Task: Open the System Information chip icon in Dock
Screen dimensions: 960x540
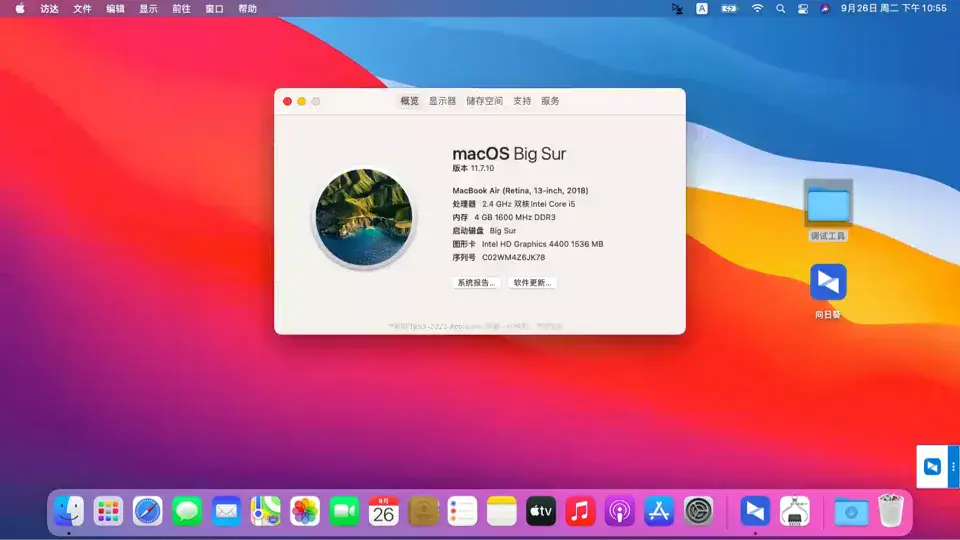Action: pos(795,511)
